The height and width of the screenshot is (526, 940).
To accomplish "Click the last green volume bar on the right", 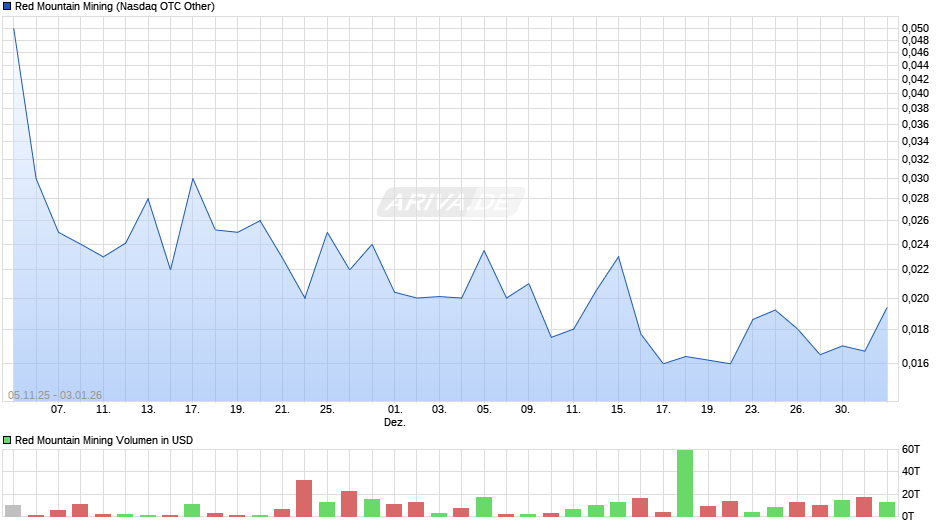I will (887, 509).
